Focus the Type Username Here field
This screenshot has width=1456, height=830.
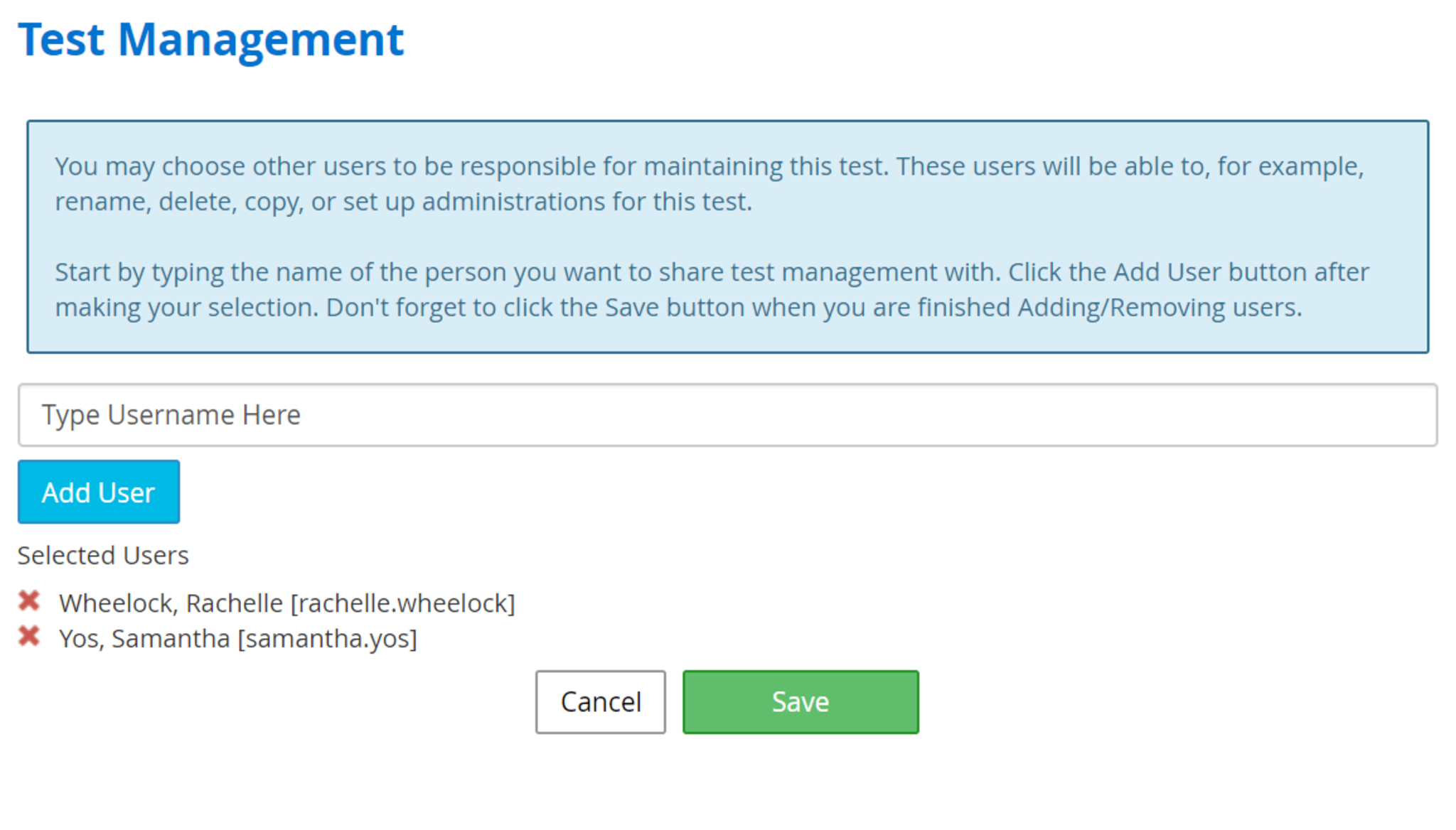(727, 415)
